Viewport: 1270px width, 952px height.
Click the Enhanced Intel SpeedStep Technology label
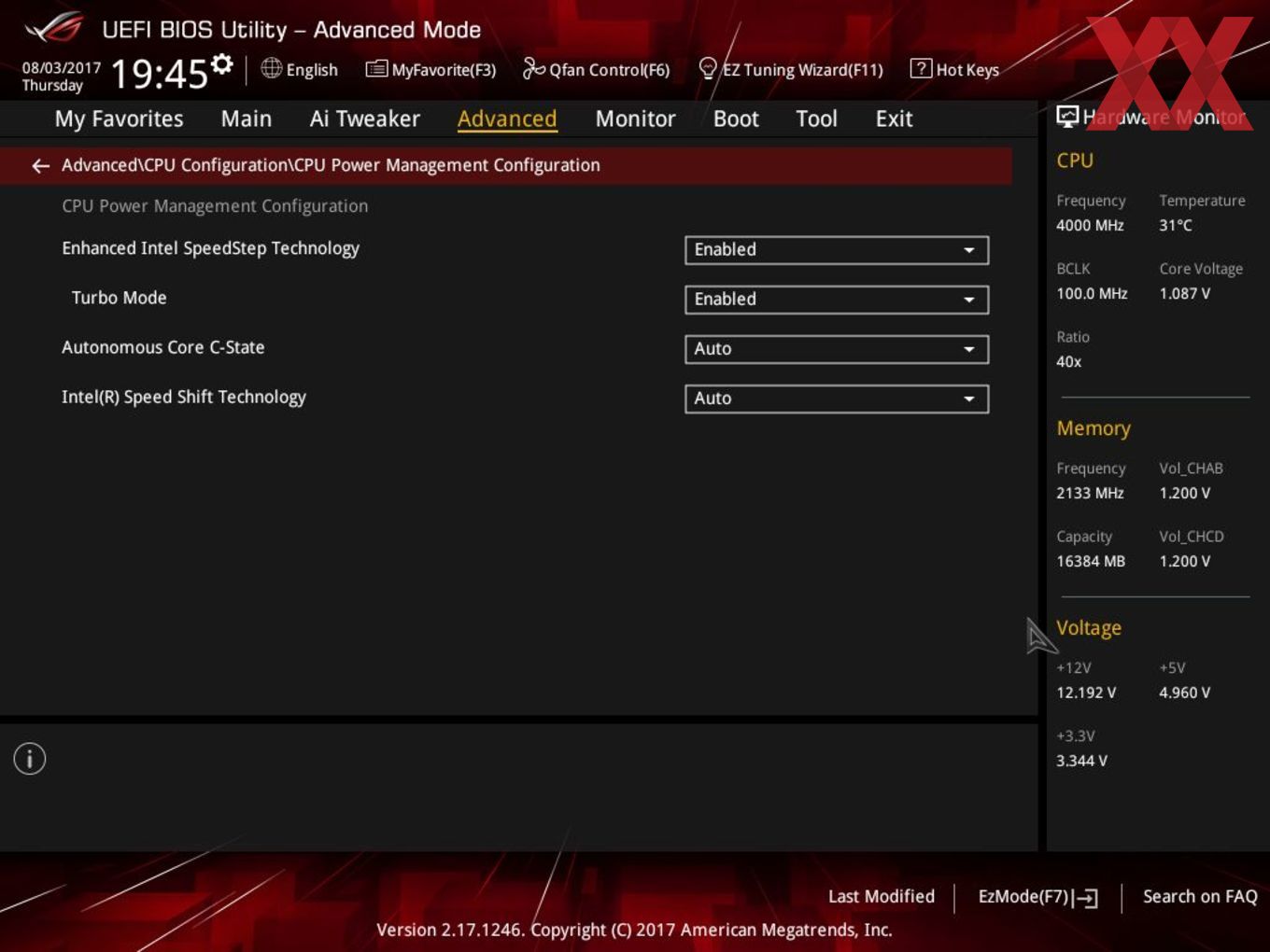[x=210, y=248]
